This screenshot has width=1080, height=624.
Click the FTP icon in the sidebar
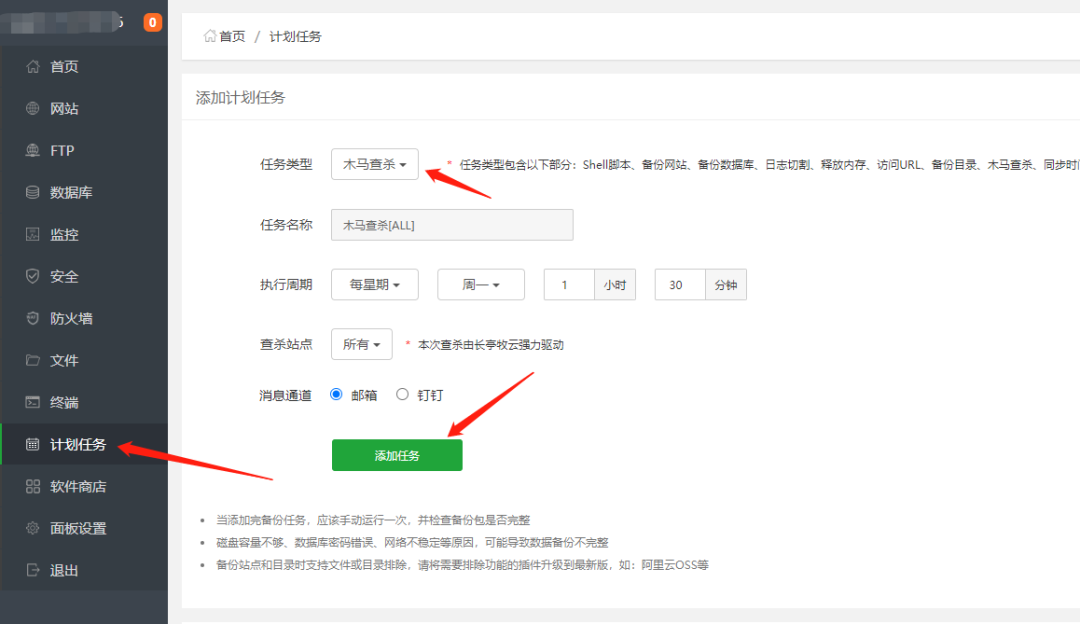[33, 151]
